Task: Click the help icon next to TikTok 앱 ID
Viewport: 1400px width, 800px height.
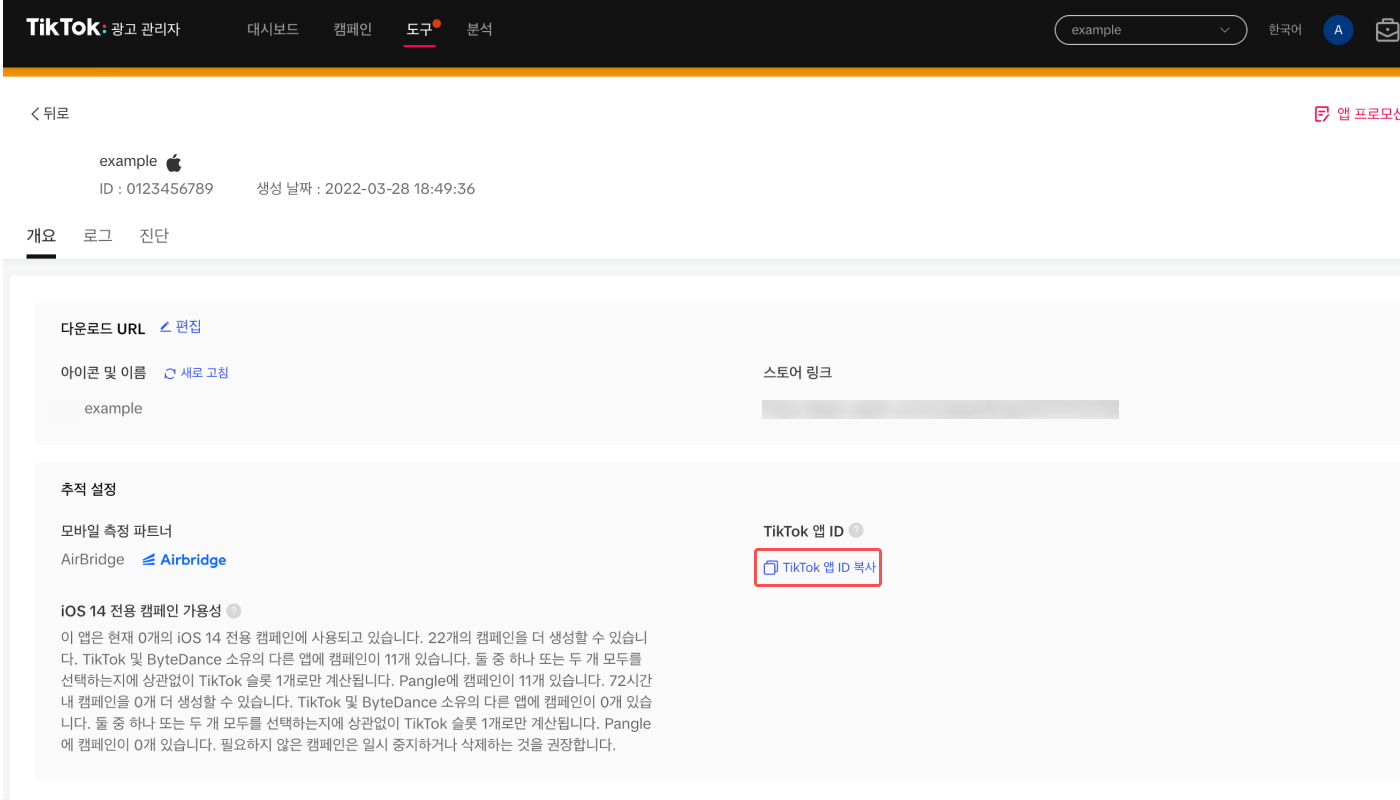Action: (x=856, y=531)
